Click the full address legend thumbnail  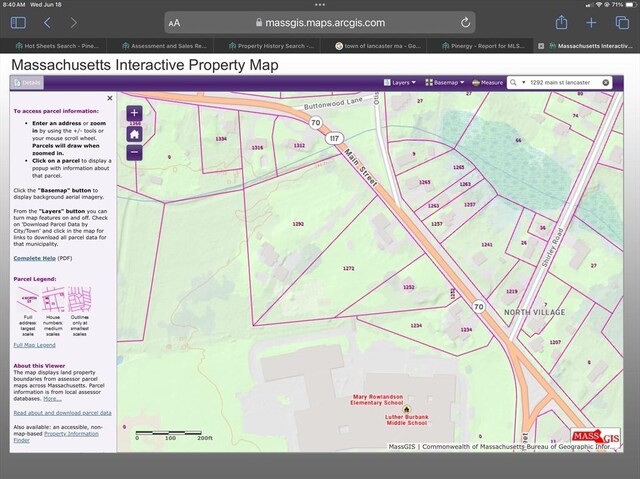(28, 299)
